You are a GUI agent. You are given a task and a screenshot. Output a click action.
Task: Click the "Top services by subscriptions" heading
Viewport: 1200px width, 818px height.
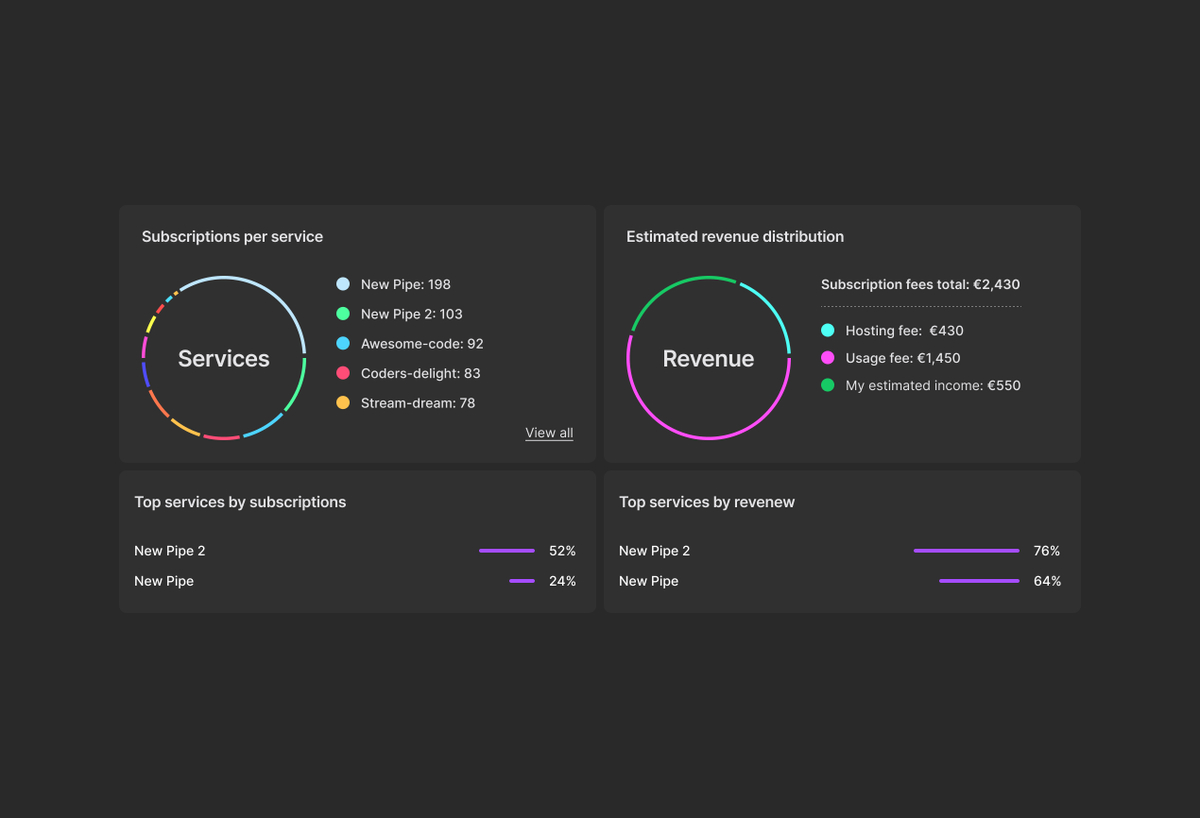pyautogui.click(x=240, y=502)
